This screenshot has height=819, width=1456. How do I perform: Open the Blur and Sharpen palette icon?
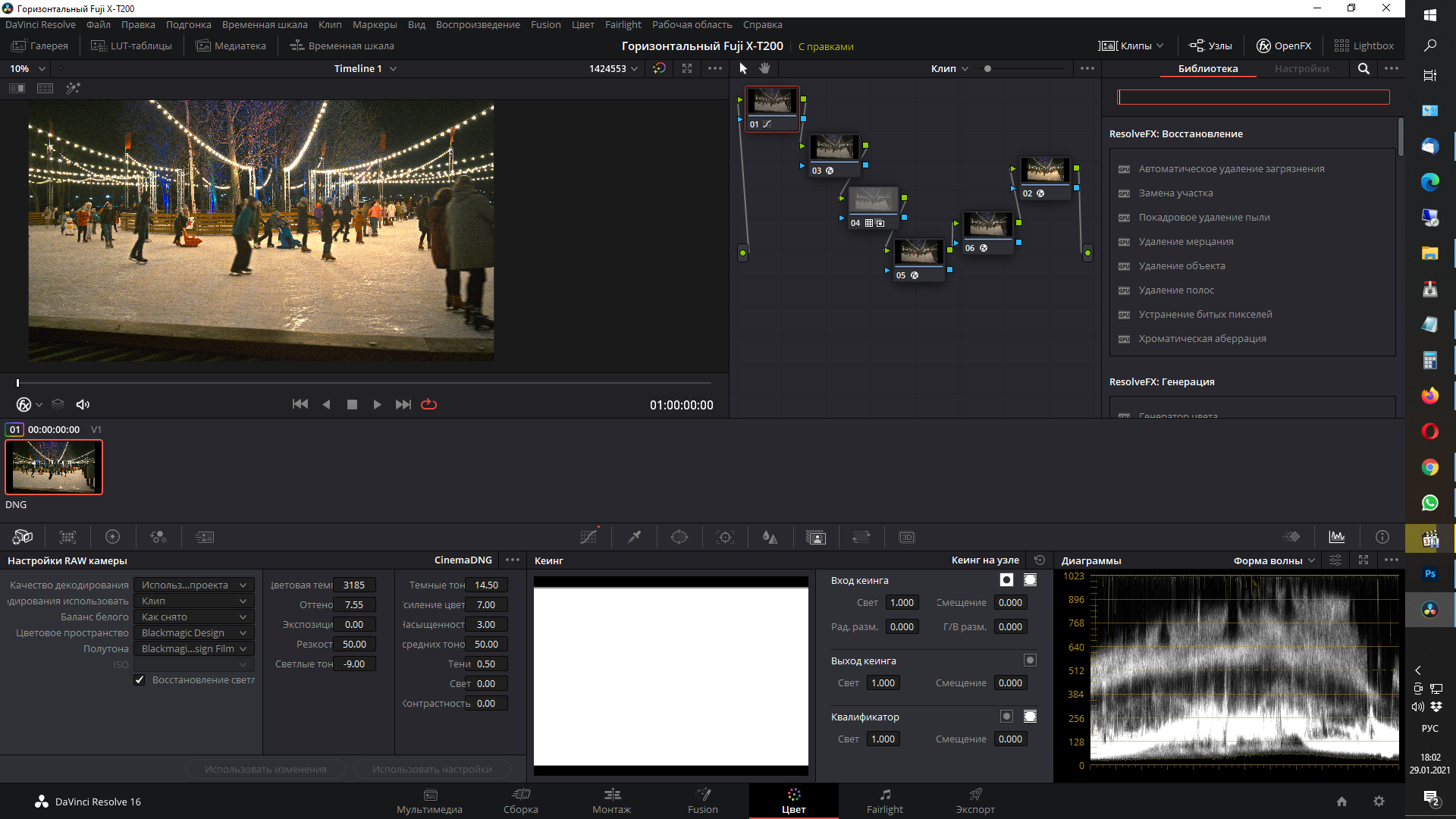coord(770,537)
